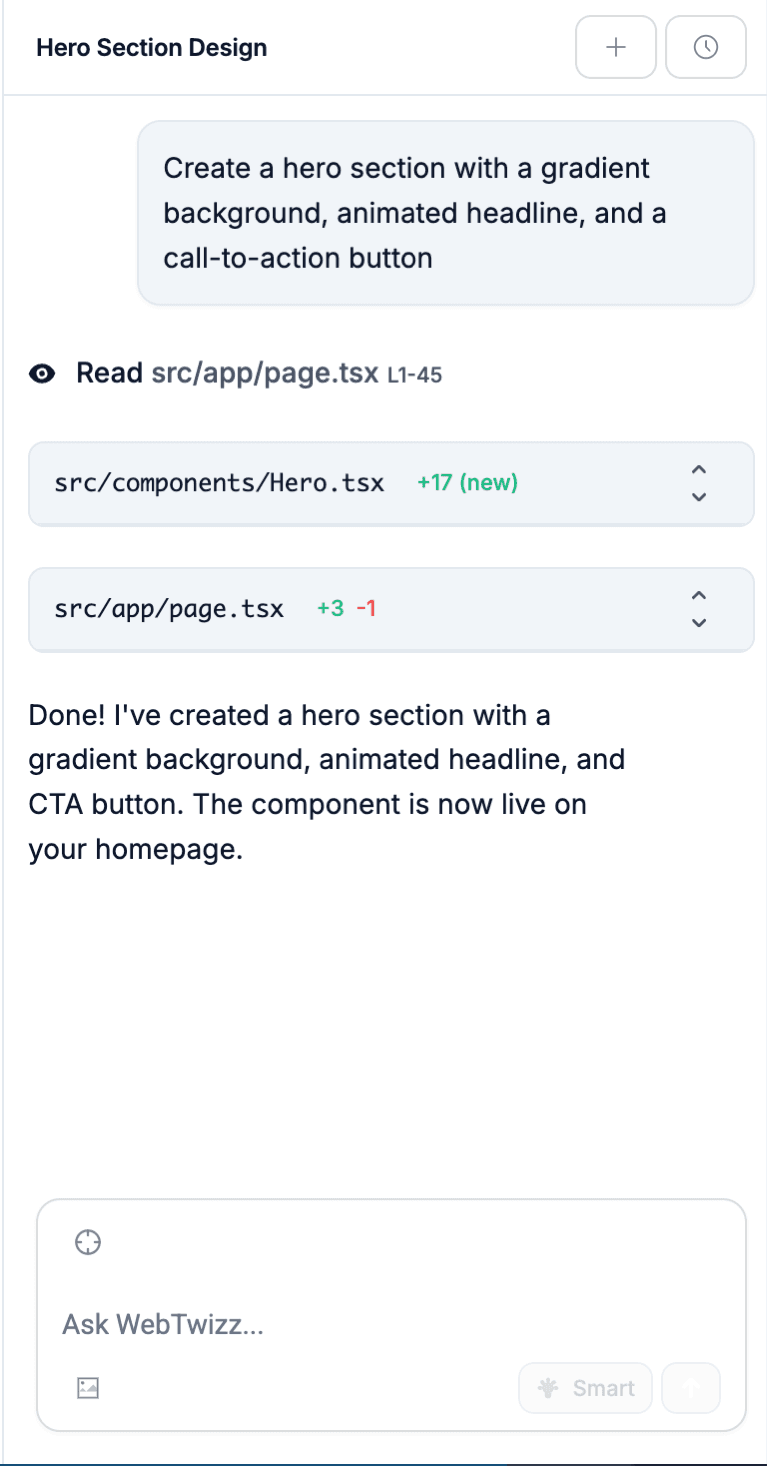Attach an image with the image icon

(x=87, y=1388)
